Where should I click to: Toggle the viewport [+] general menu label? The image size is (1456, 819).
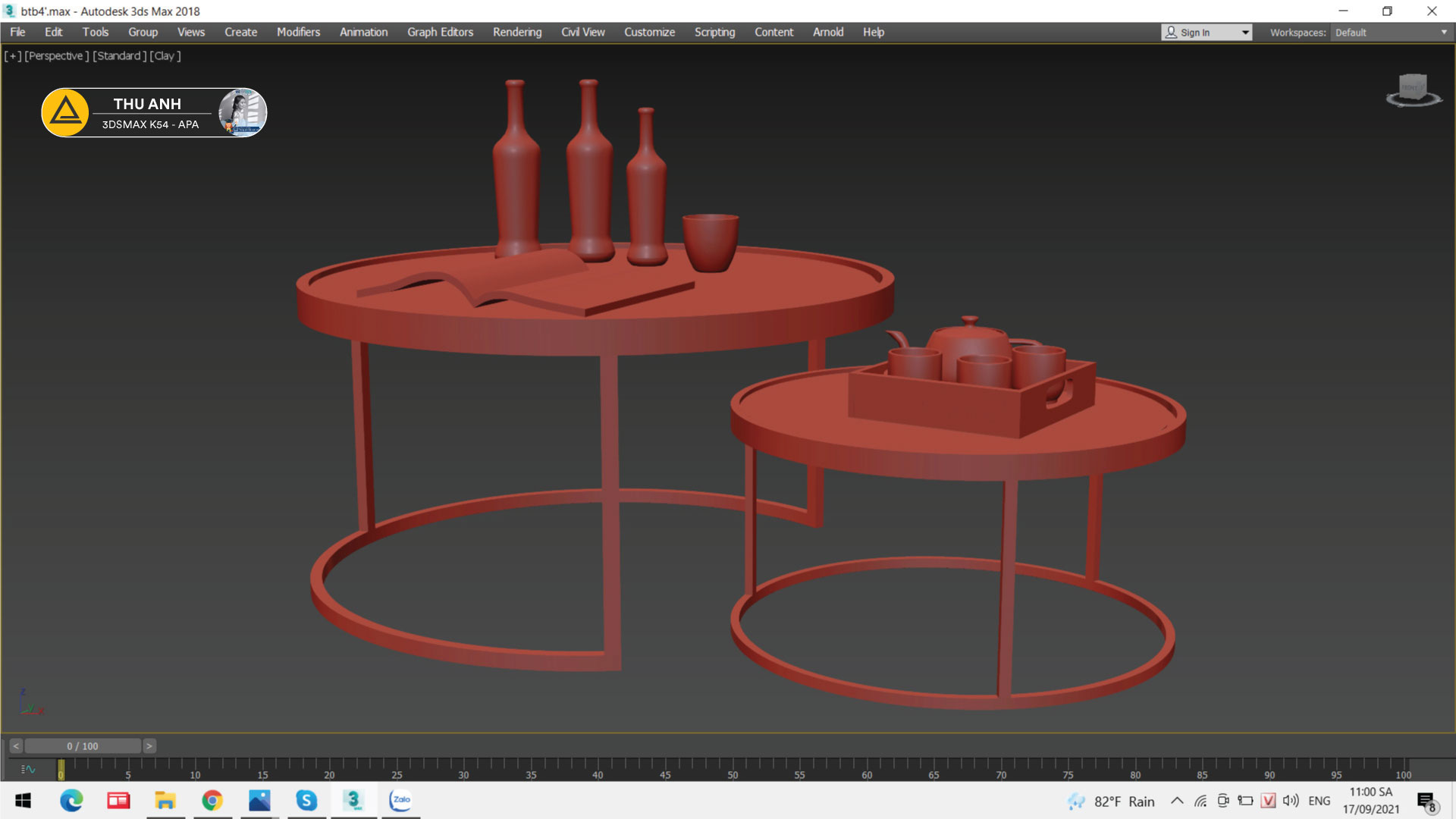point(13,55)
